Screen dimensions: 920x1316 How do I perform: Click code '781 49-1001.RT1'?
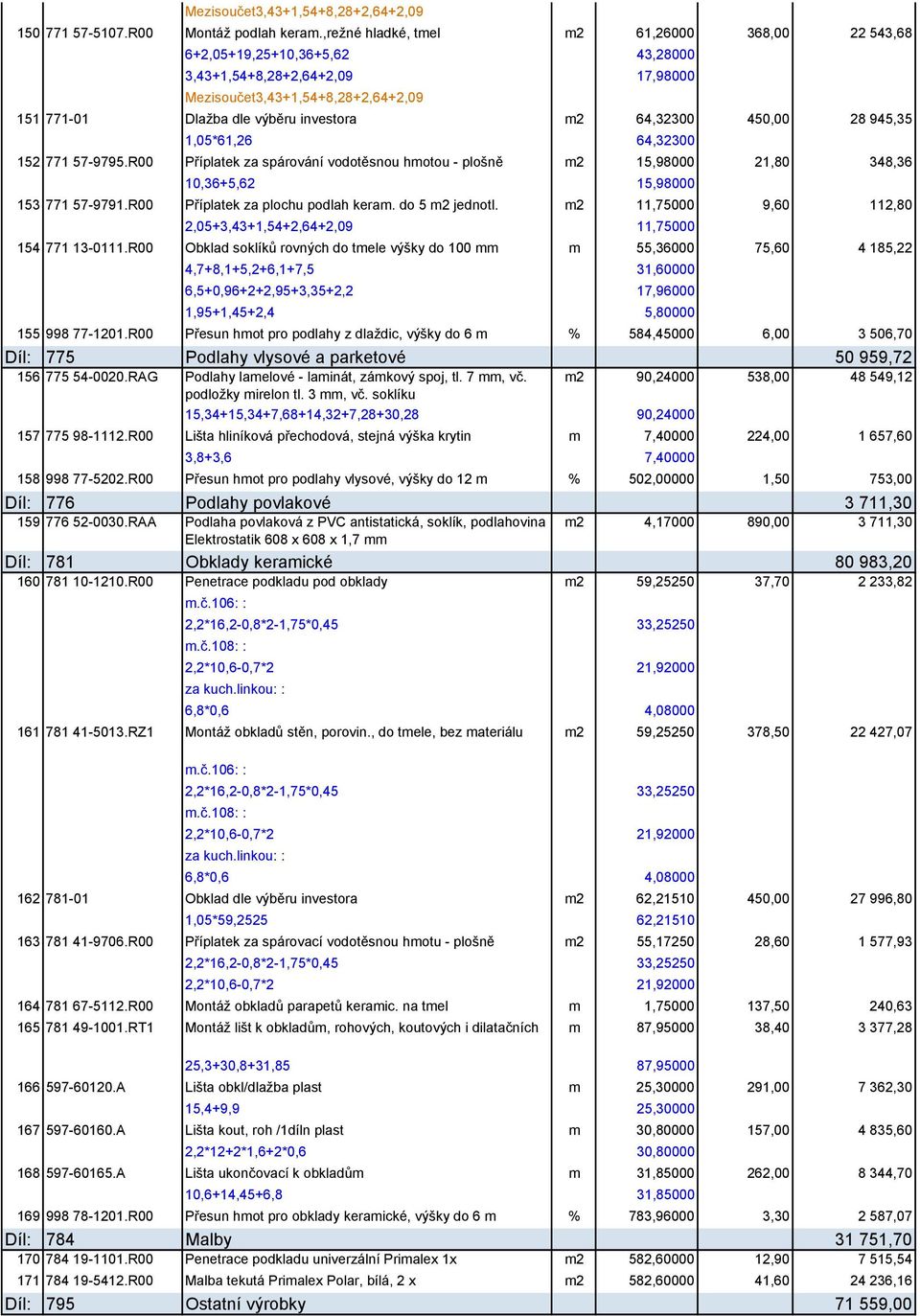click(99, 1027)
